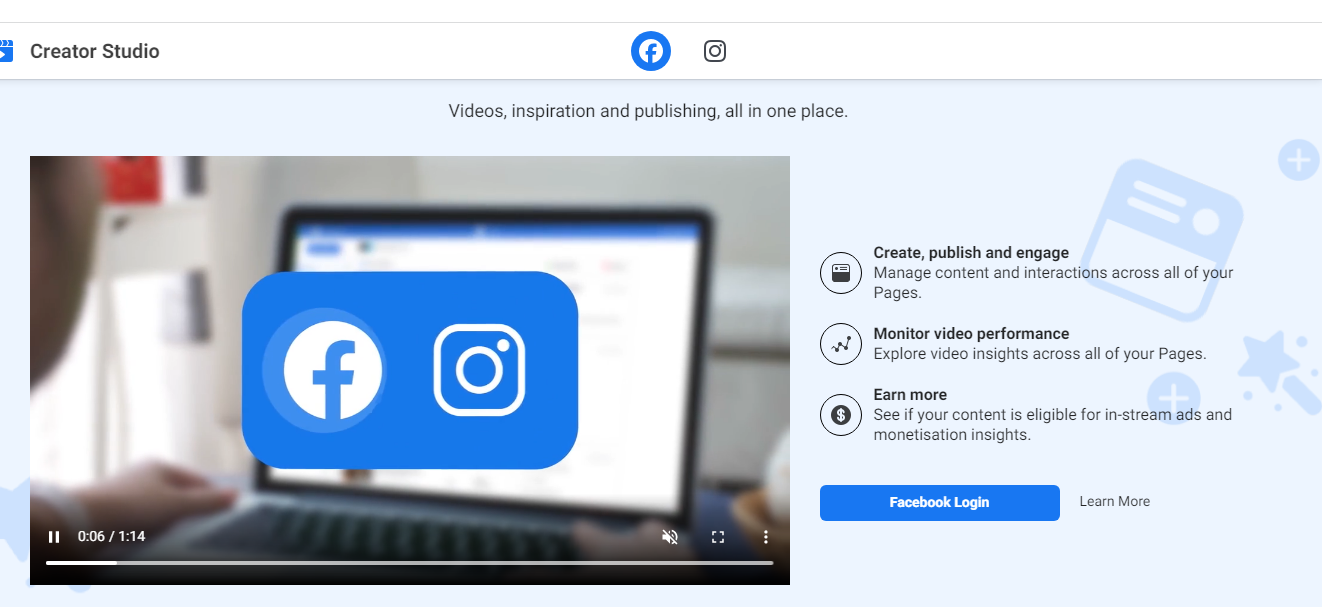1322x607 pixels.
Task: Click the video timestamp display
Action: (x=110, y=536)
